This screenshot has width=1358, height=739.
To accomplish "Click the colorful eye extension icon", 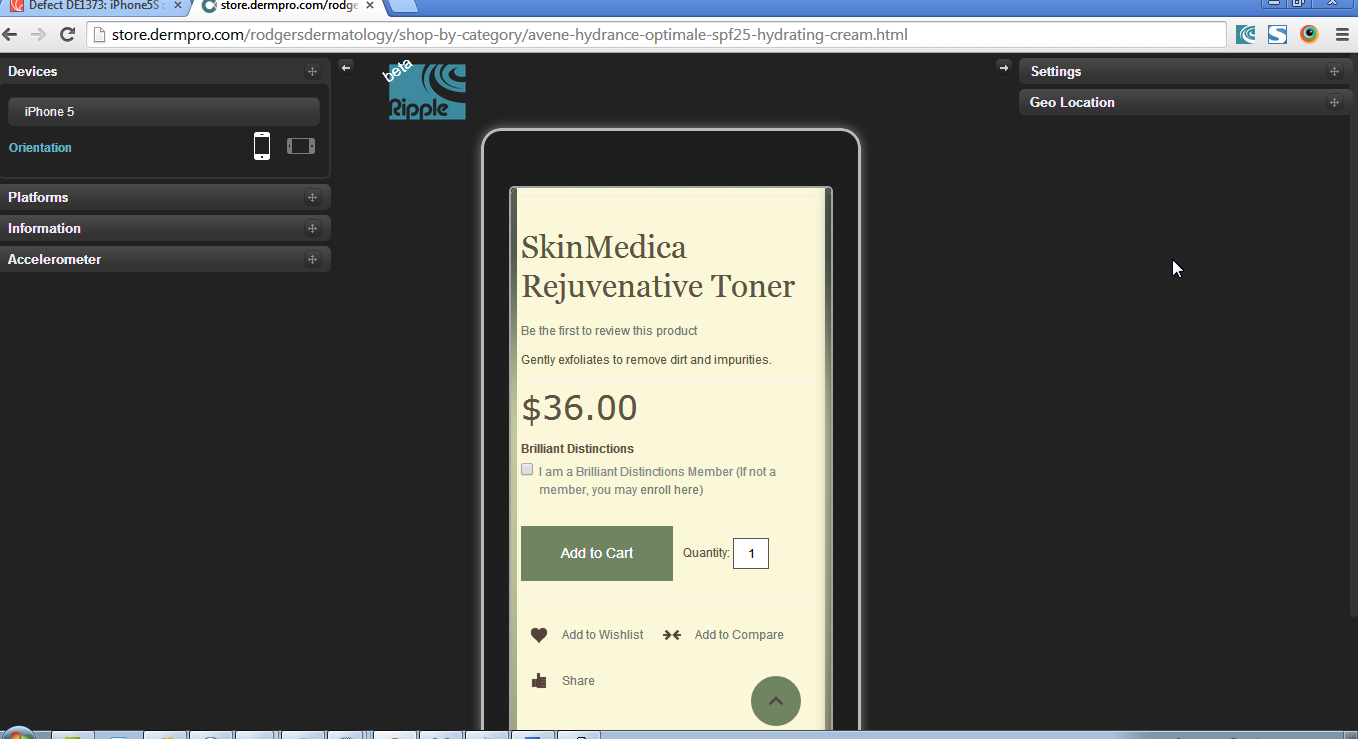I will click(1309, 35).
